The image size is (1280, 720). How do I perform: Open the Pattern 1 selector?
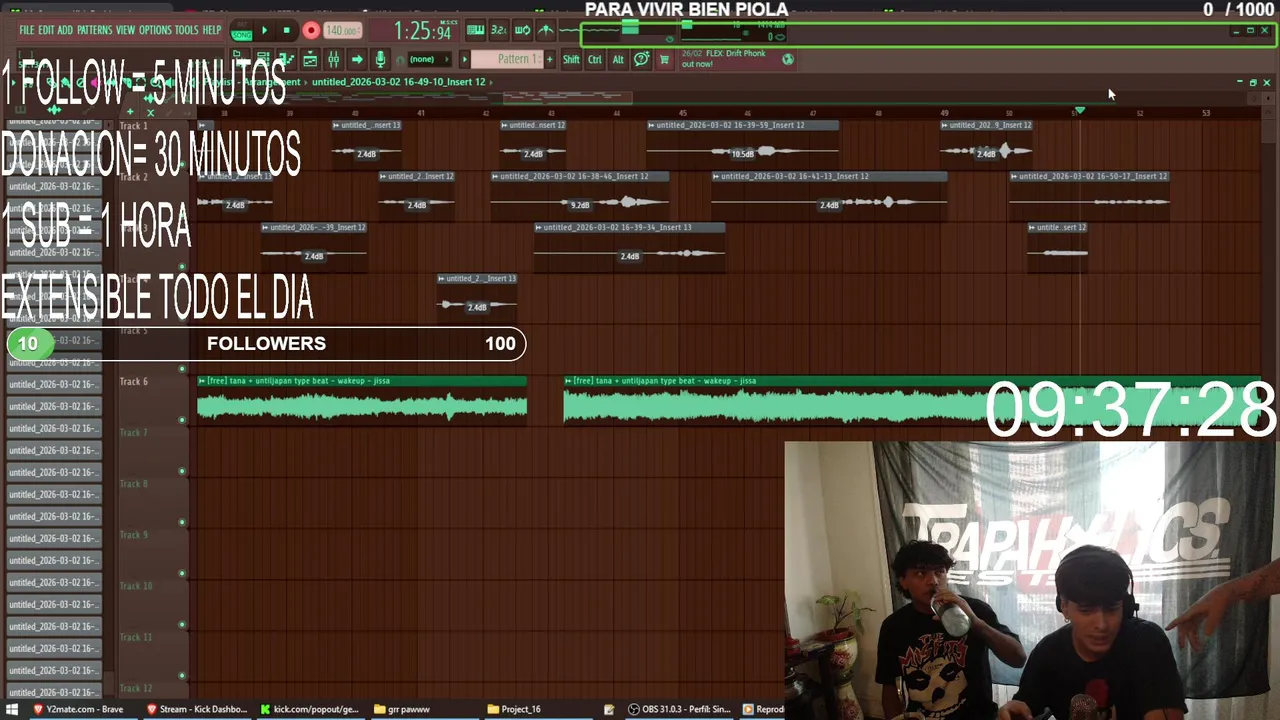point(506,59)
